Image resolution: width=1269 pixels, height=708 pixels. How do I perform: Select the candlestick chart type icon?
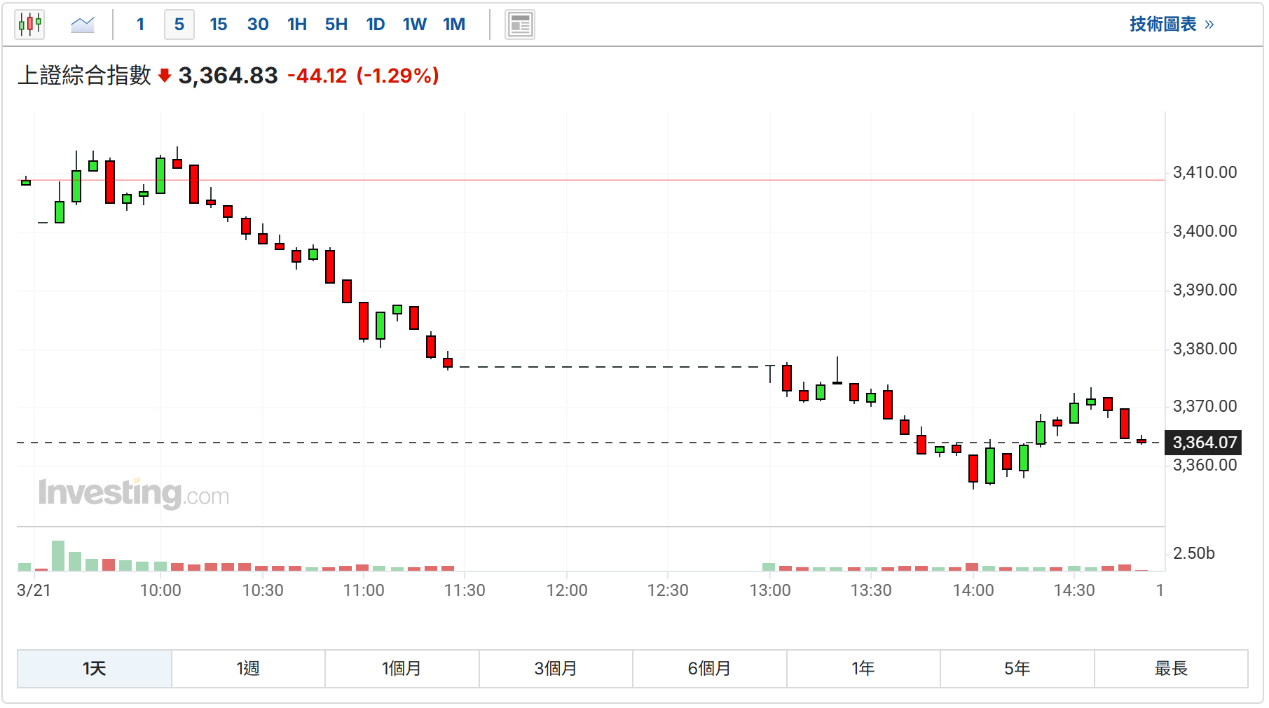coord(29,24)
